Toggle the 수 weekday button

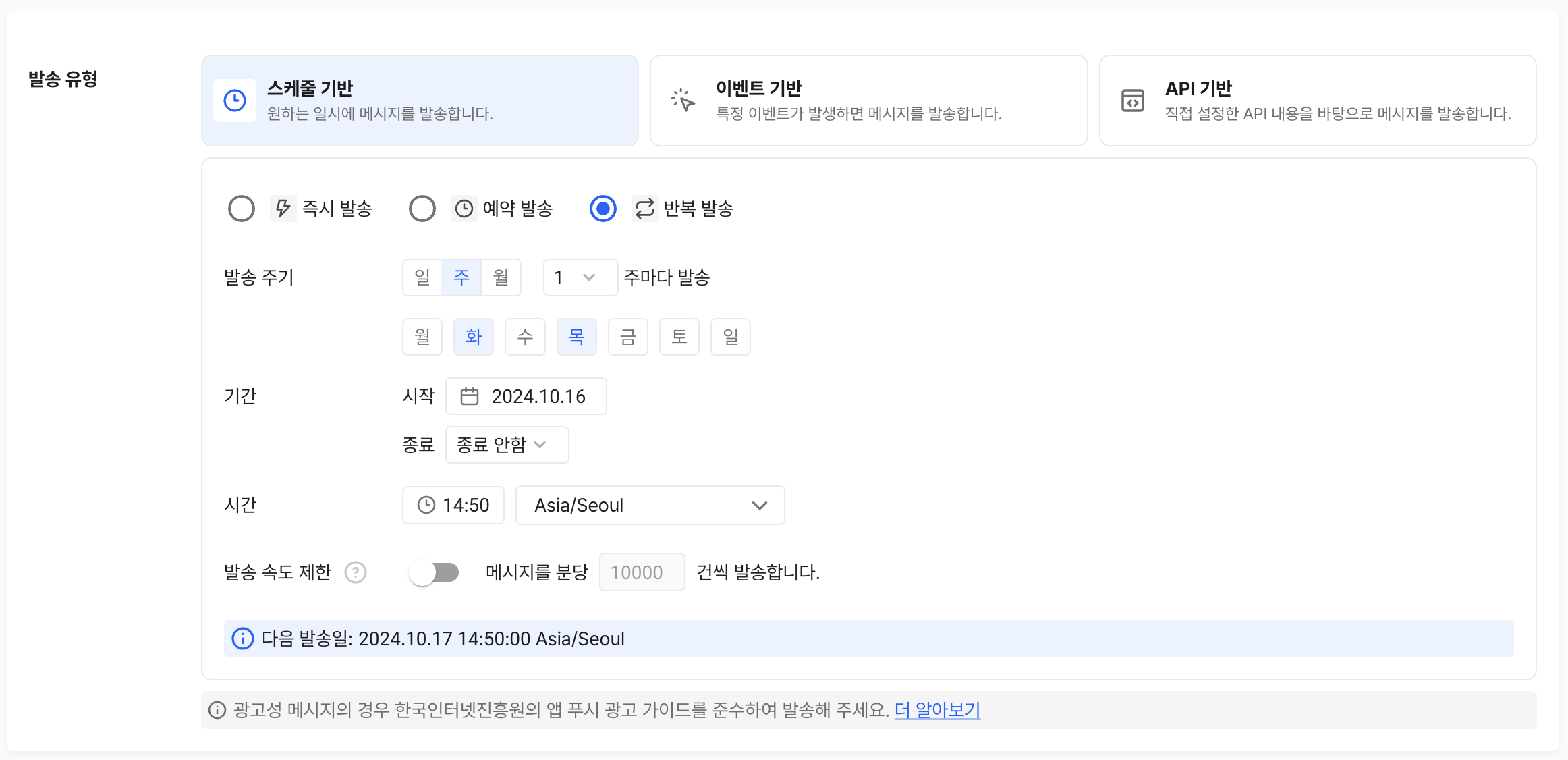click(525, 337)
